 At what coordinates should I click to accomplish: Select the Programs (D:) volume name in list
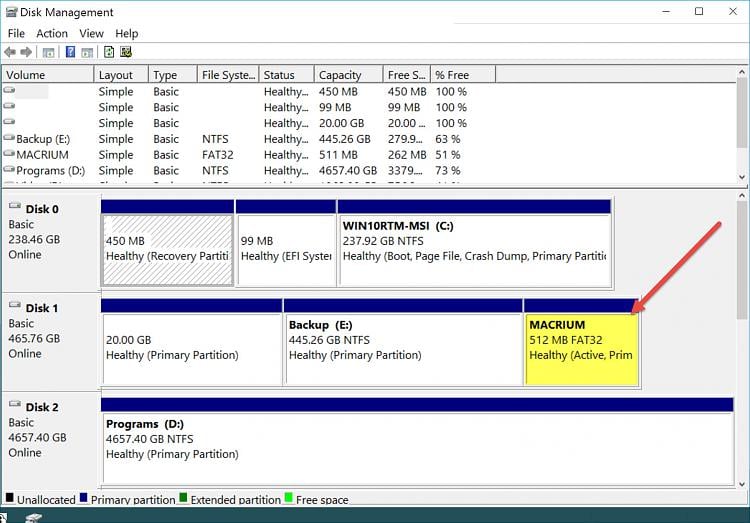point(51,171)
